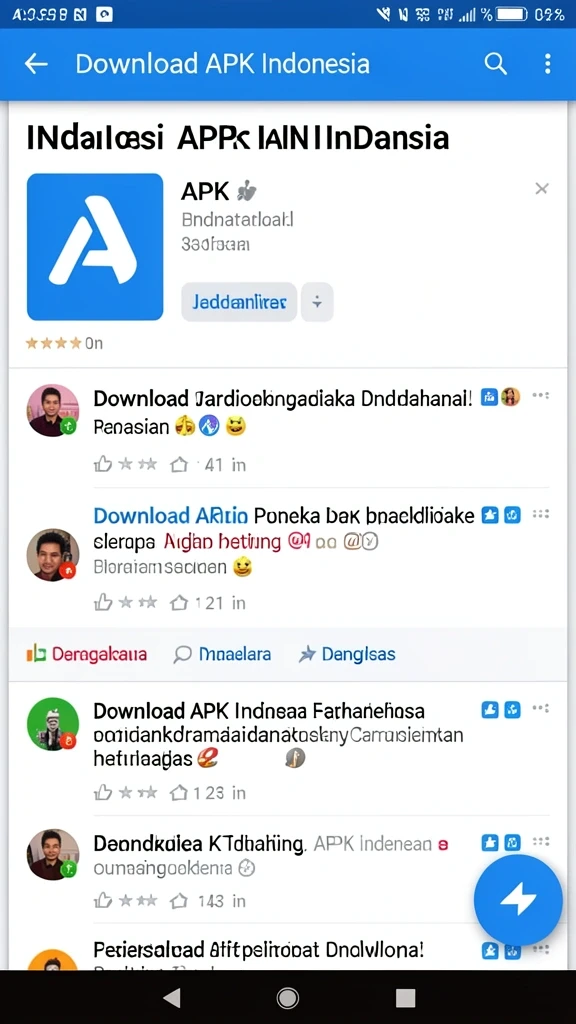Open options dots on first post
This screenshot has width=576, height=1024.
click(541, 396)
